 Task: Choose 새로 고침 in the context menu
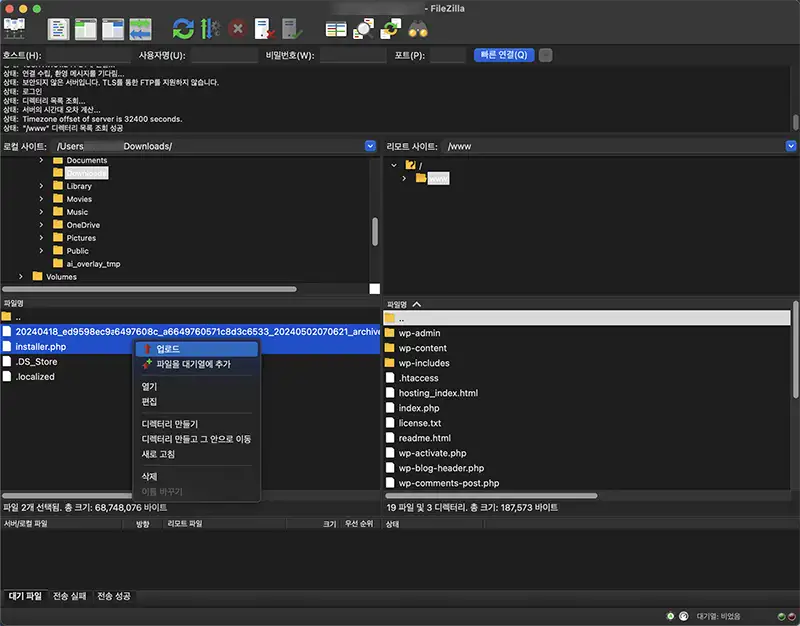point(197,454)
